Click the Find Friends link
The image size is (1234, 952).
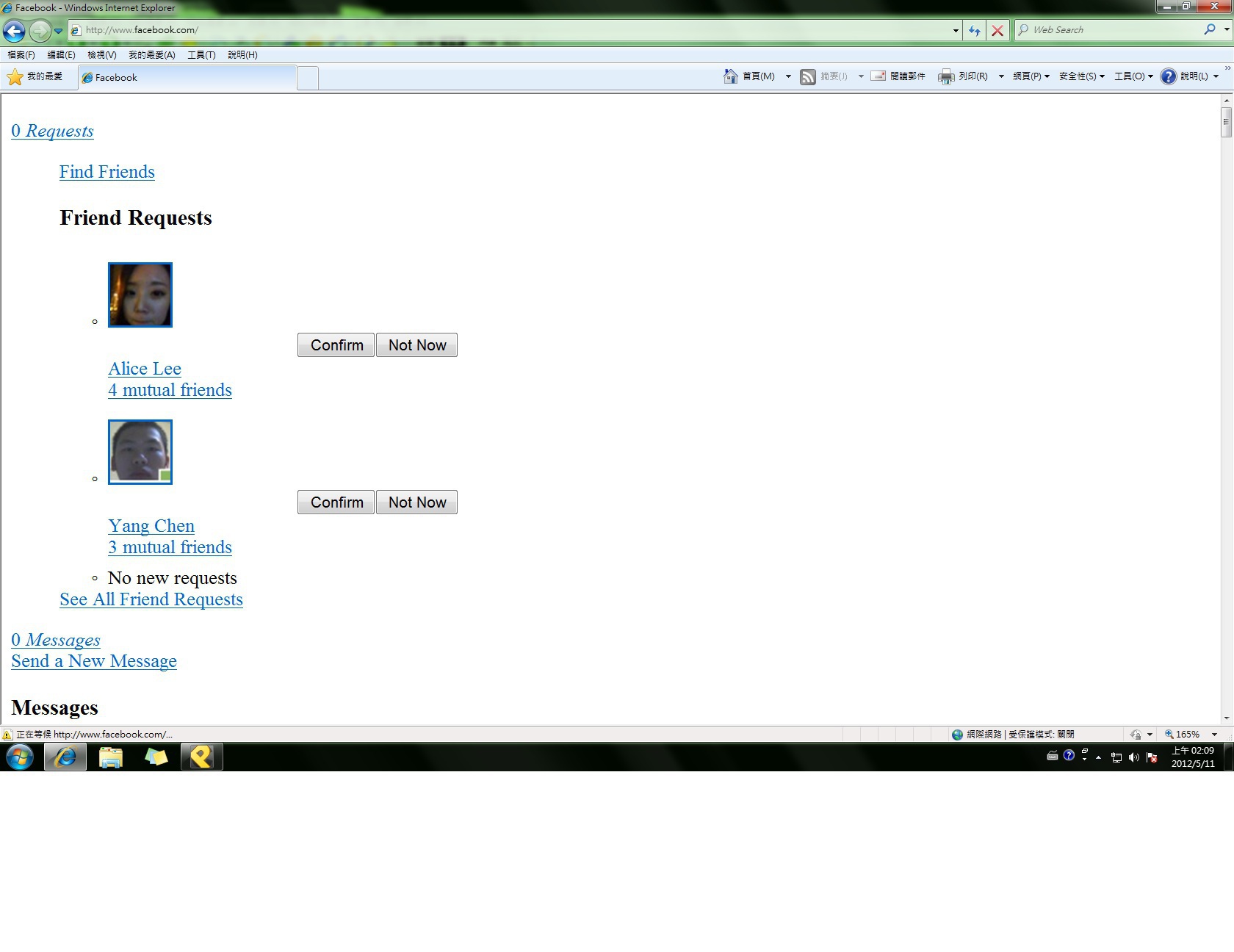click(107, 172)
